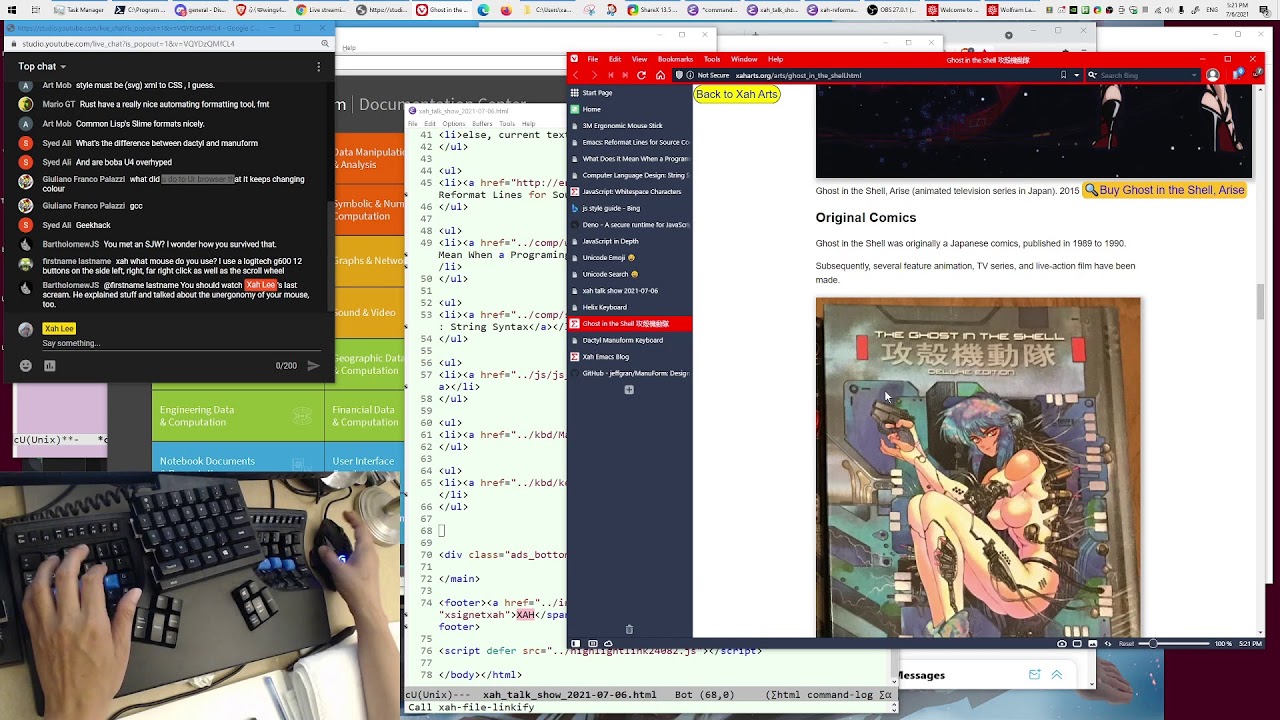Image resolution: width=1280 pixels, height=720 pixels.
Task: Open the Vivaldi menu logo icon
Action: tap(574, 59)
